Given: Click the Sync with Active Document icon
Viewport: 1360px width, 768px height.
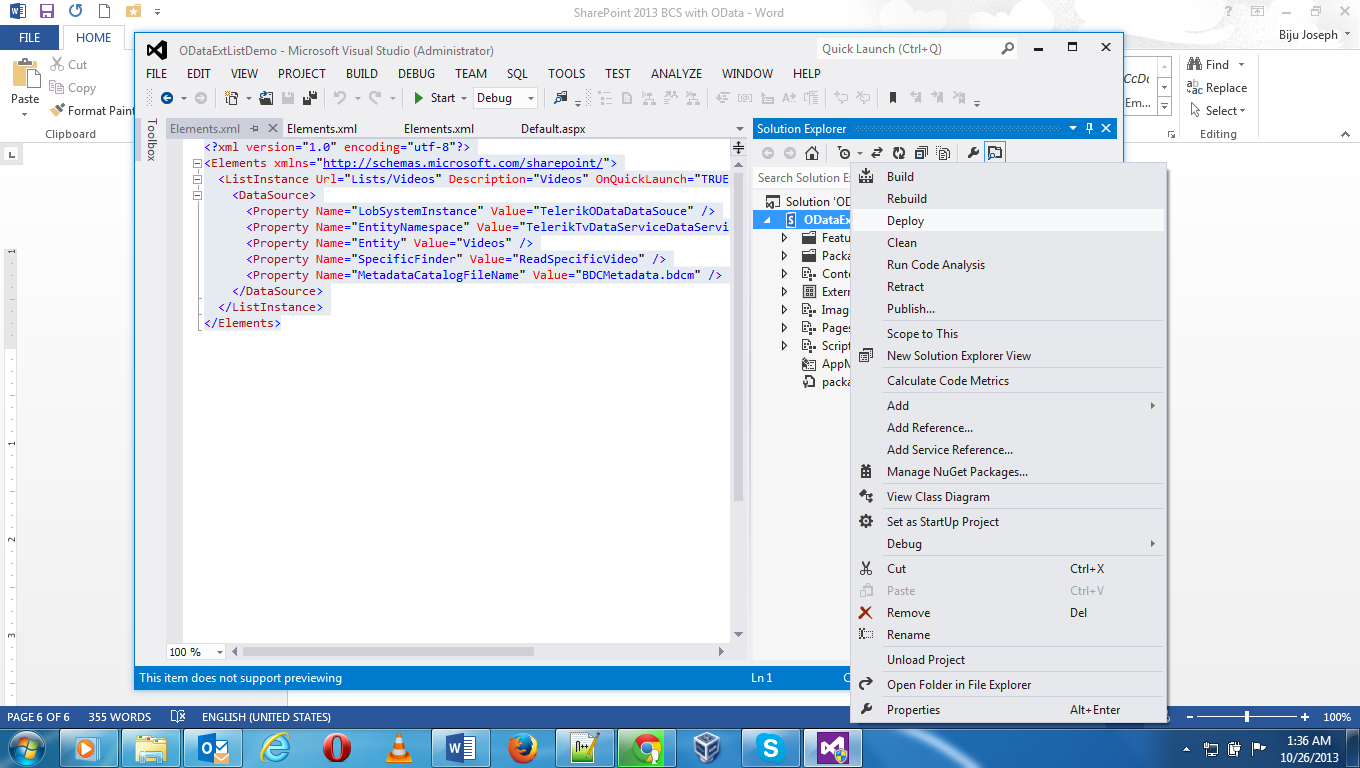Looking at the screenshot, I should pos(877,153).
